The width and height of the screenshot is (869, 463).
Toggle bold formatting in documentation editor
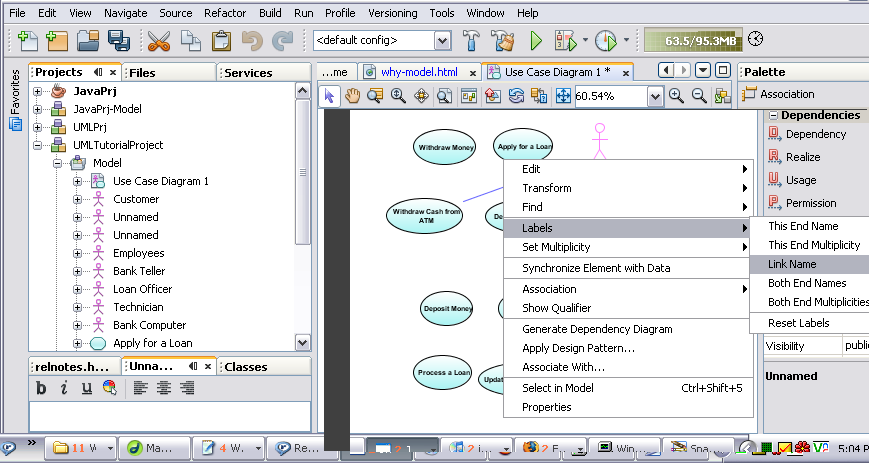pos(42,388)
